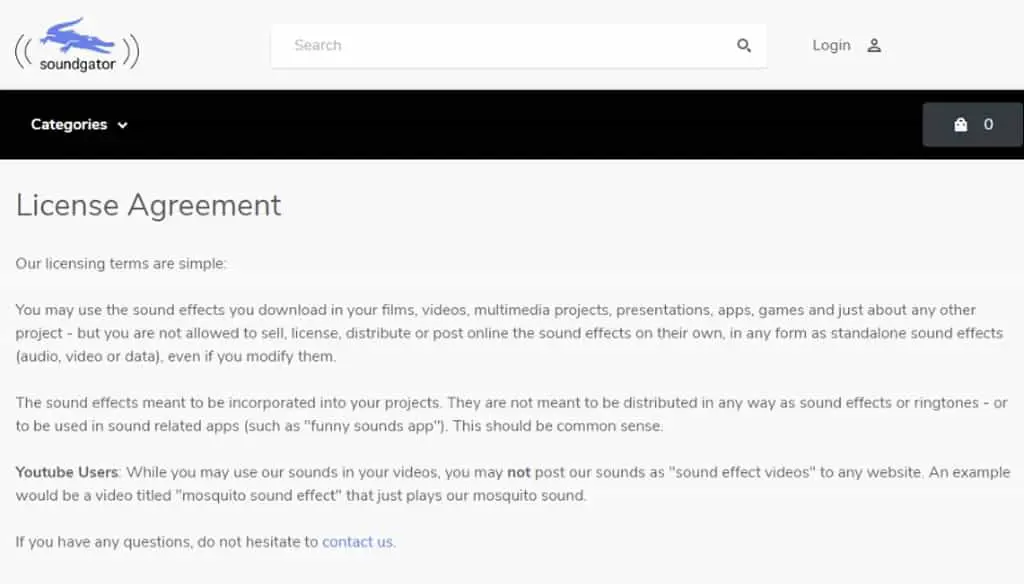
Task: Click empty area of black navigation bar
Action: tap(522, 124)
